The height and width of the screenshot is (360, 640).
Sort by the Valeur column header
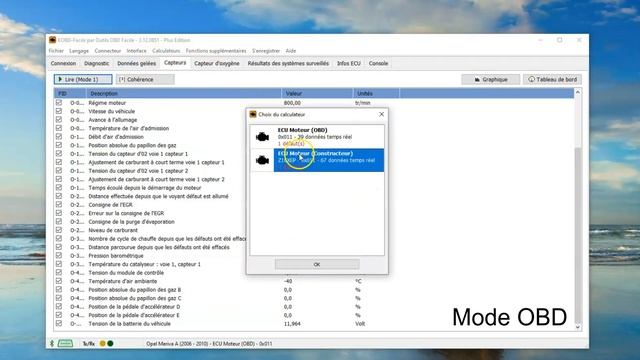(x=317, y=93)
